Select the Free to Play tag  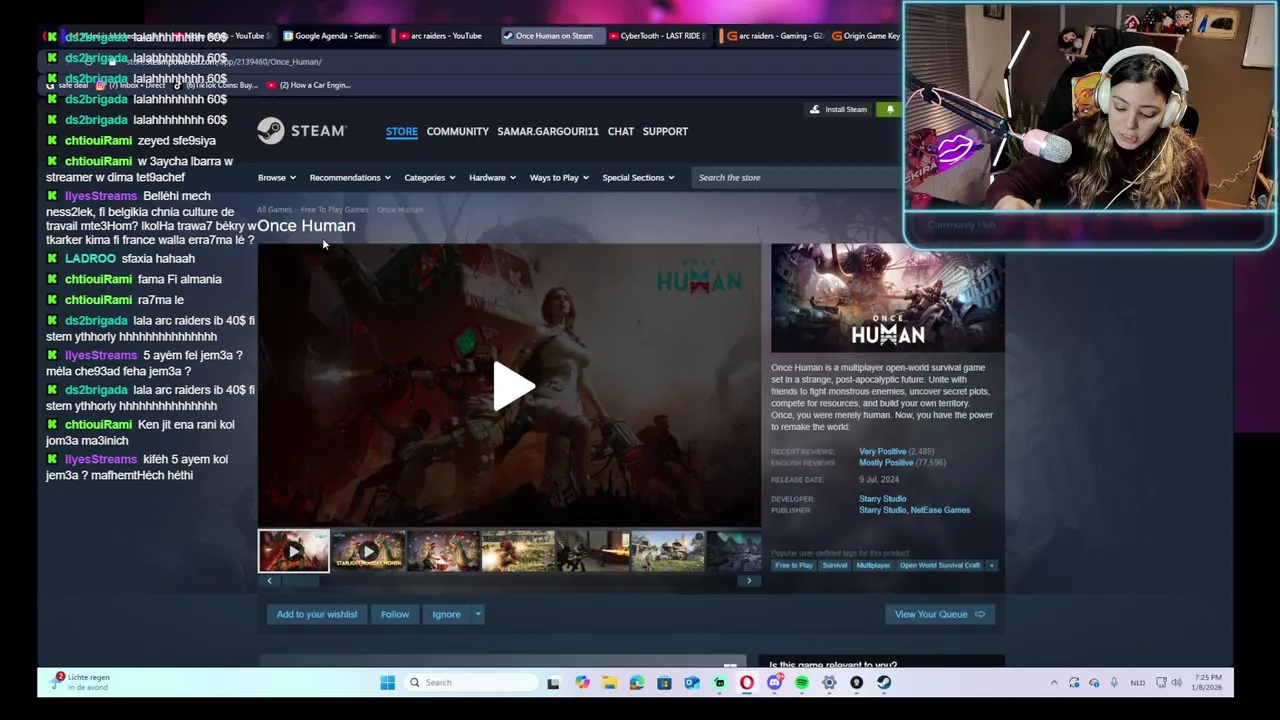[x=794, y=565]
